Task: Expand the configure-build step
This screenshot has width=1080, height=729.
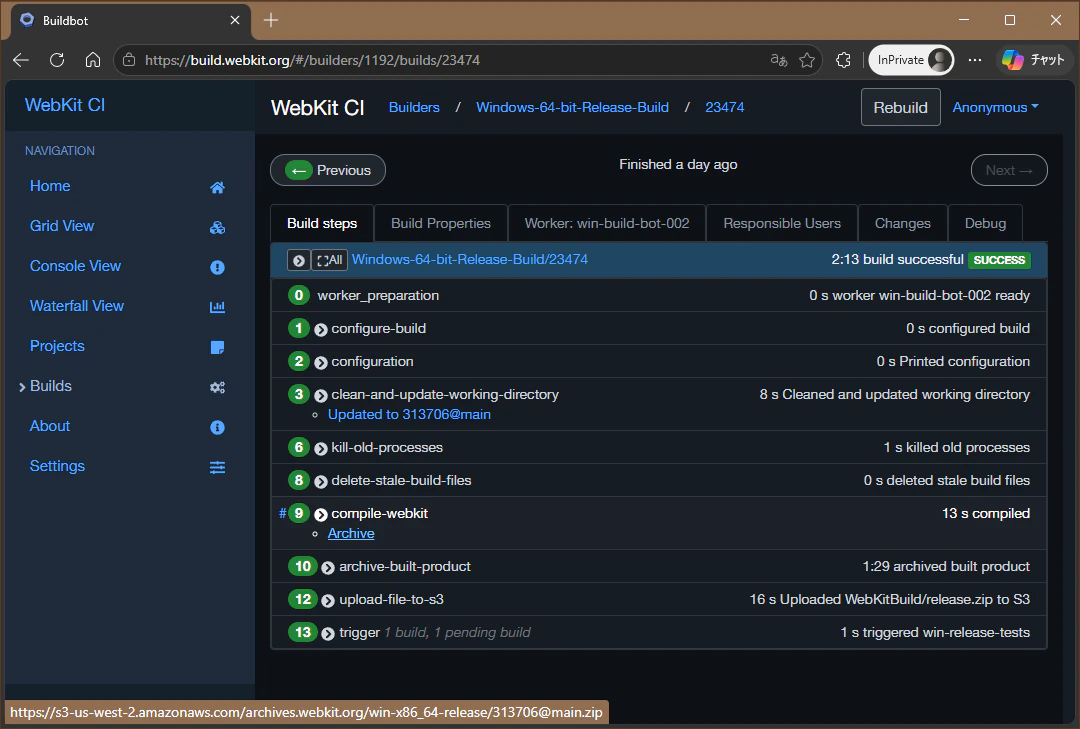Action: (x=321, y=329)
